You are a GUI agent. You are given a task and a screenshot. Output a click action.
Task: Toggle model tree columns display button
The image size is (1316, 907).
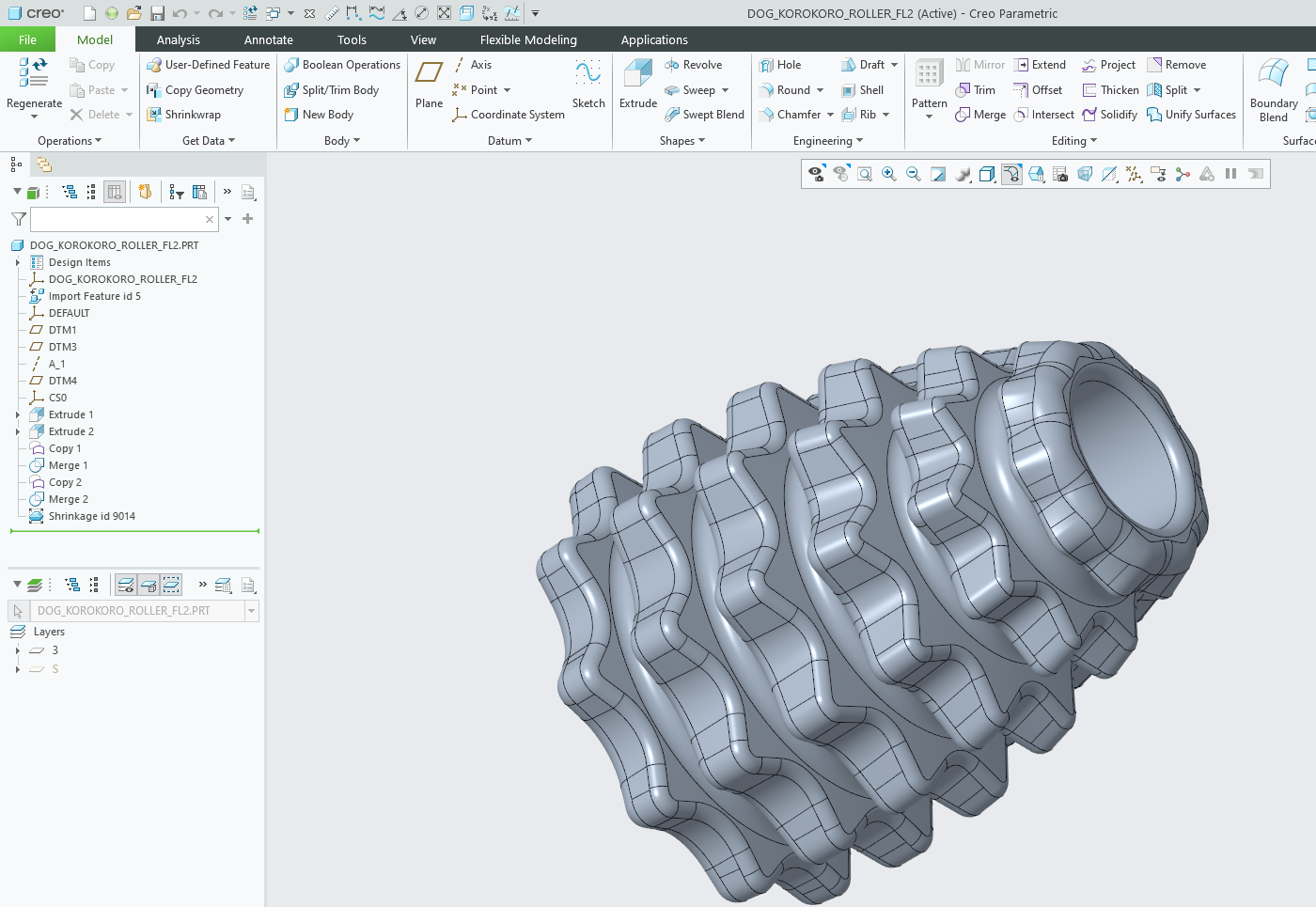(x=115, y=192)
